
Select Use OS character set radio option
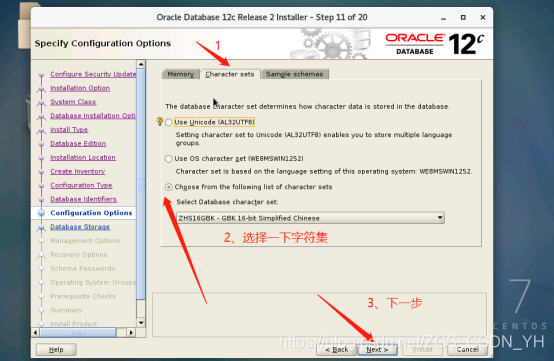click(169, 159)
